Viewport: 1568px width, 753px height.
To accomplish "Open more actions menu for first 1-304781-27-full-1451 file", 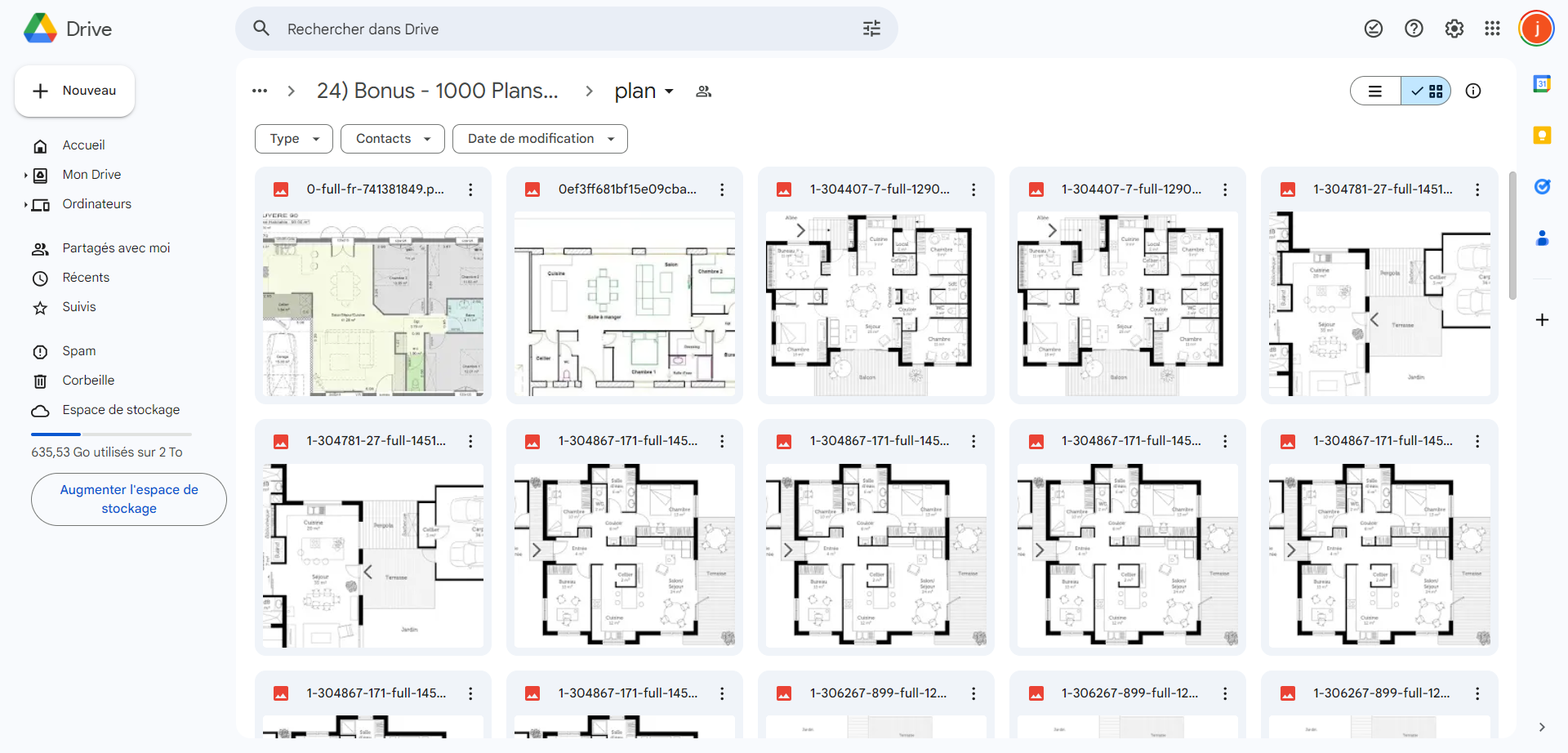I will click(x=1477, y=189).
